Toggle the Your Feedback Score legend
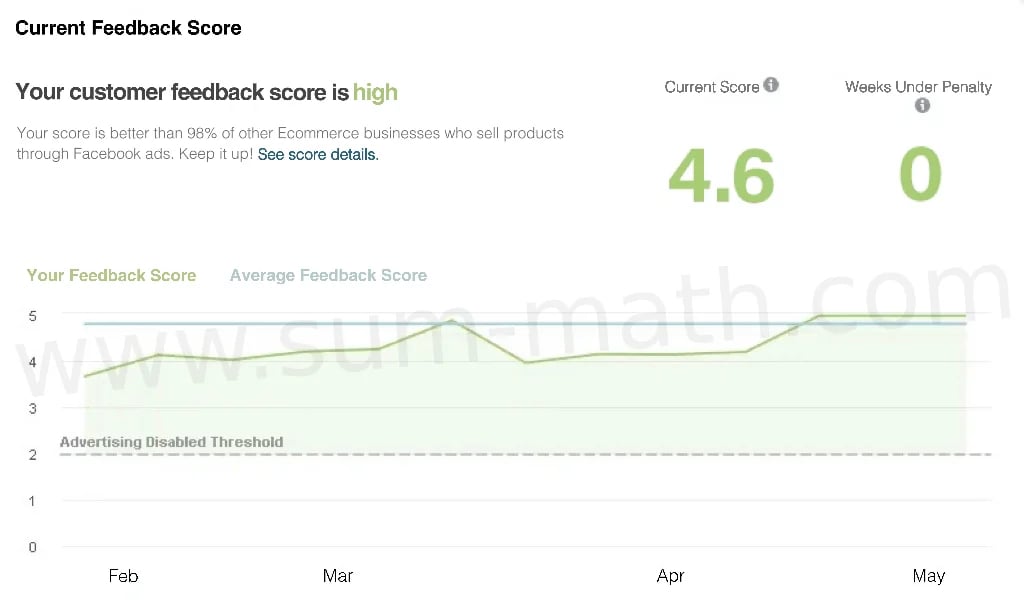 pos(111,275)
